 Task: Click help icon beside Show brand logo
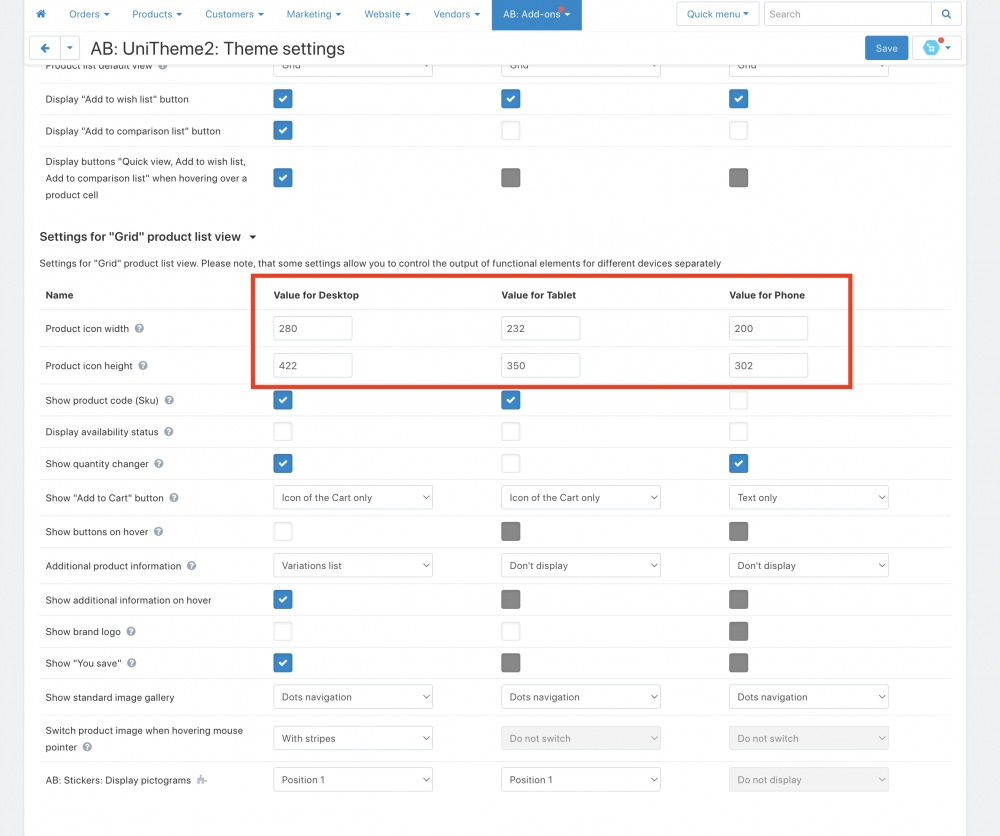point(131,632)
